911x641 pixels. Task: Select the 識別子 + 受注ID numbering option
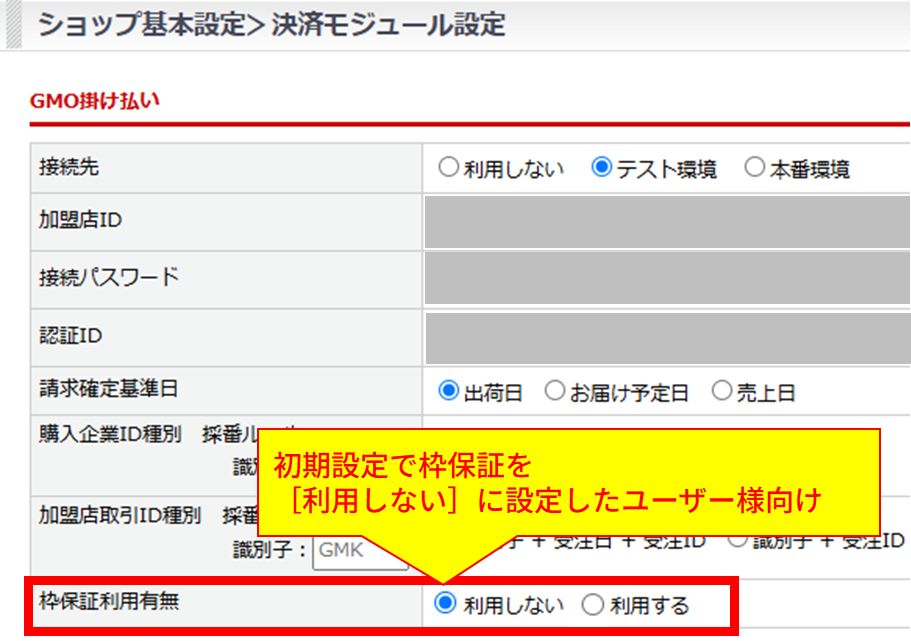[737, 540]
